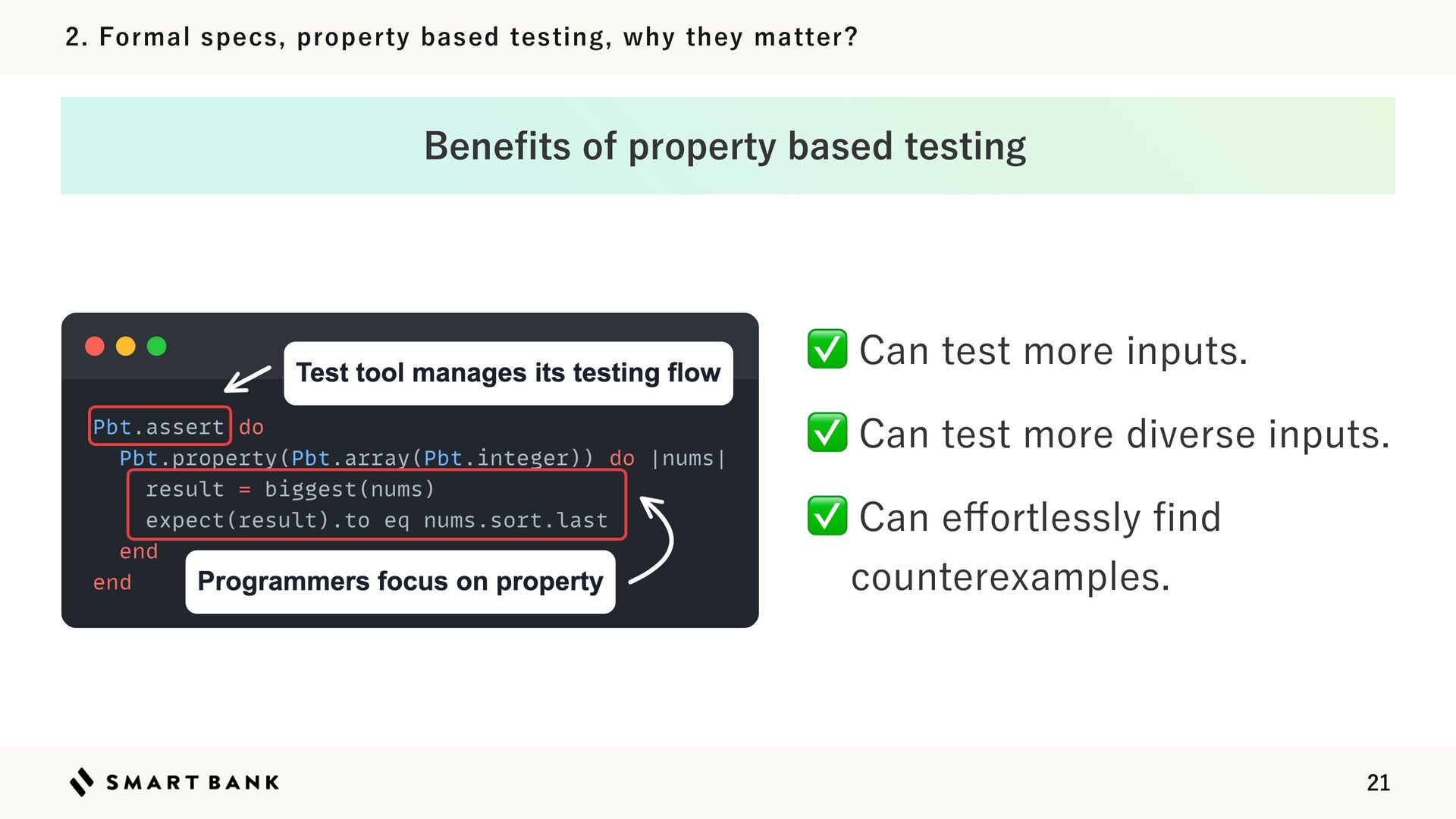Click the SmartBank logo mark

click(82, 782)
